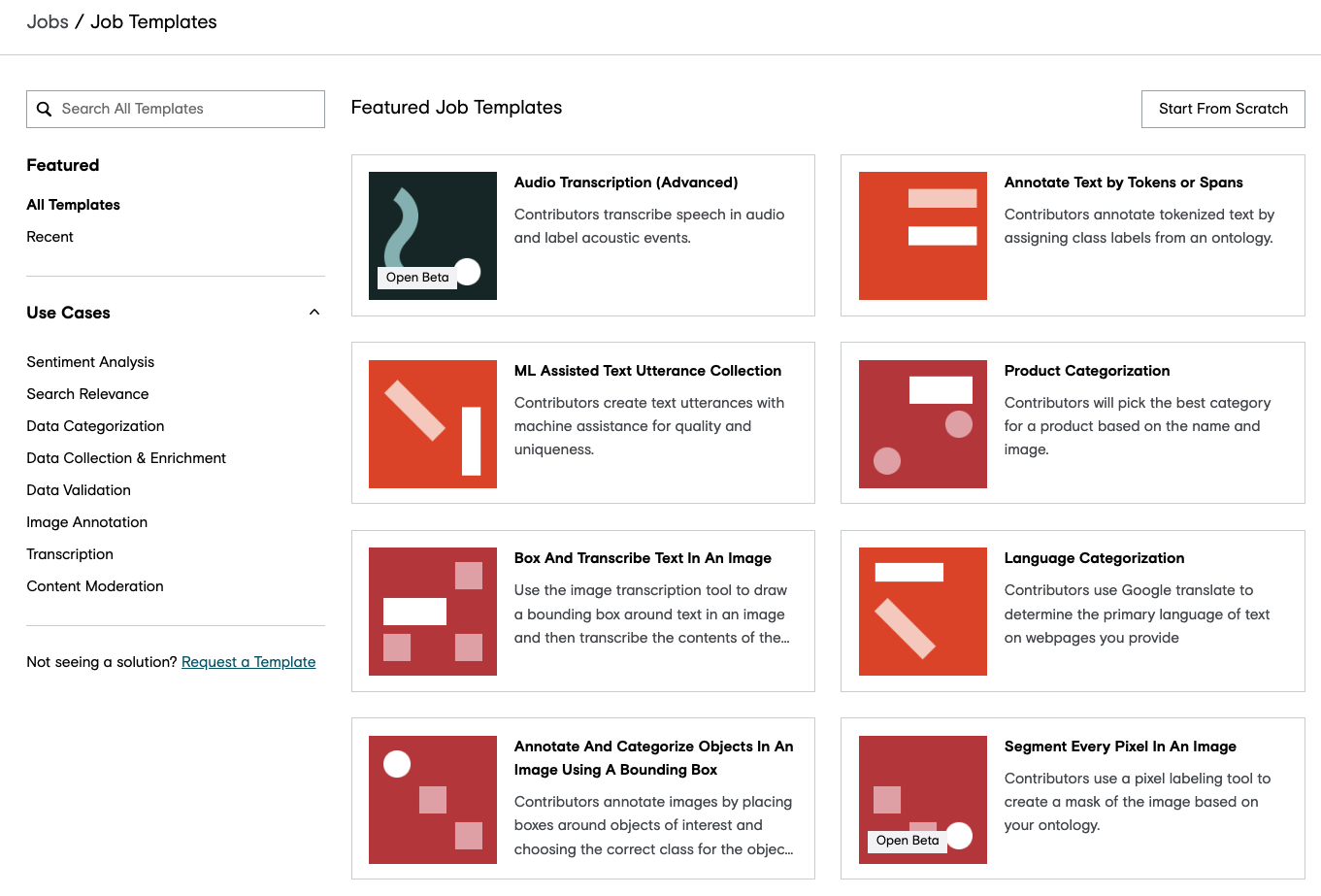Open Product Categorization template title
The width and height of the screenshot is (1321, 896).
[1087, 371]
